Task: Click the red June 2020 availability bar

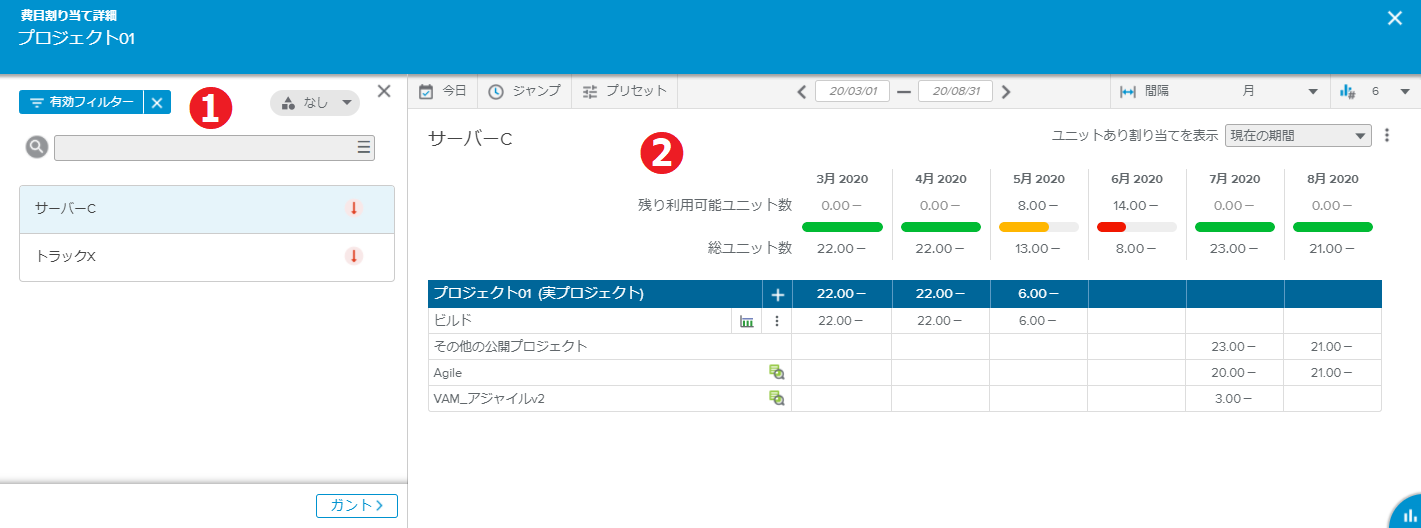Action: click(x=1111, y=227)
